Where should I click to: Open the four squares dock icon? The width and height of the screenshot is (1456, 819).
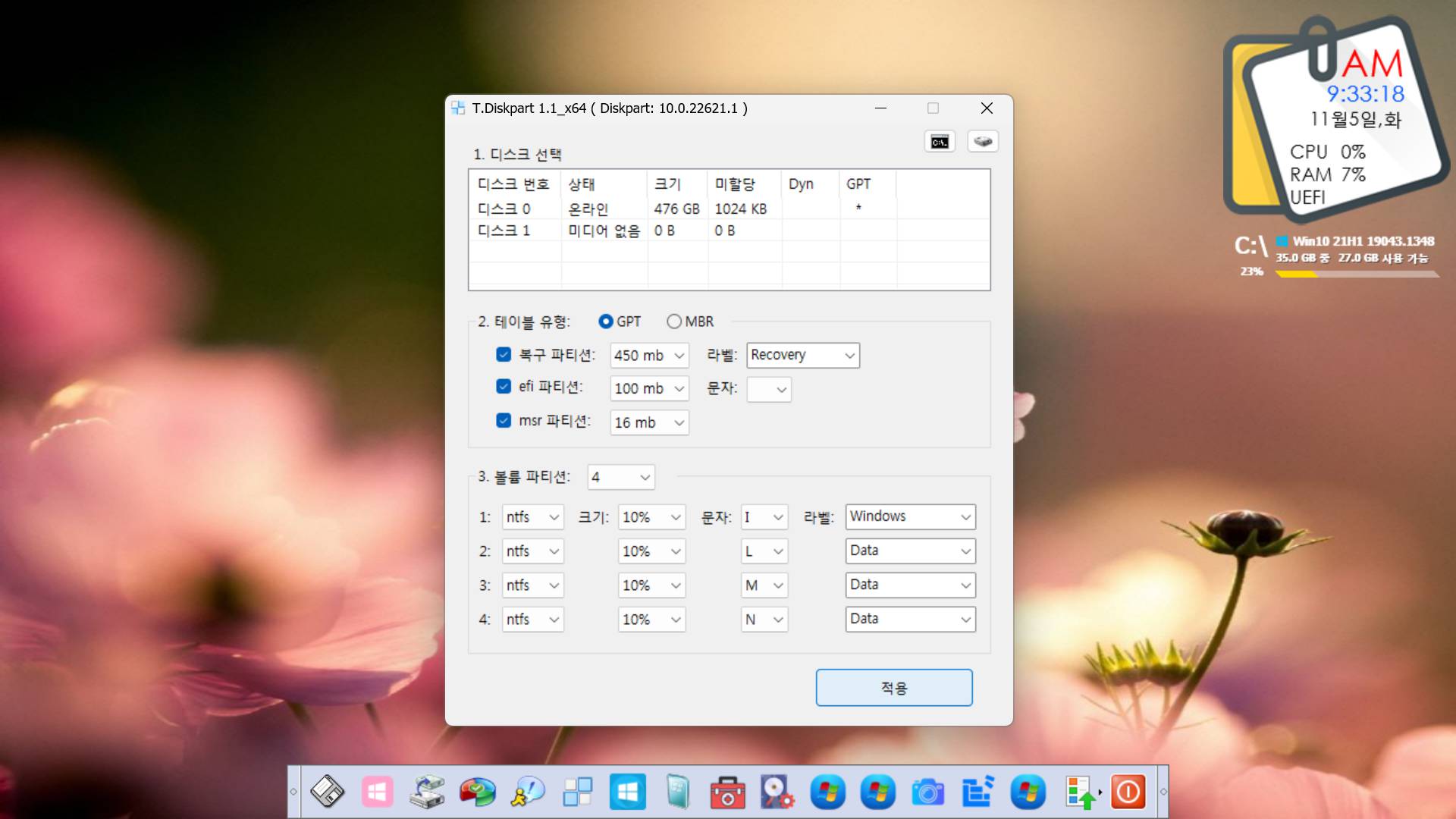[x=577, y=792]
